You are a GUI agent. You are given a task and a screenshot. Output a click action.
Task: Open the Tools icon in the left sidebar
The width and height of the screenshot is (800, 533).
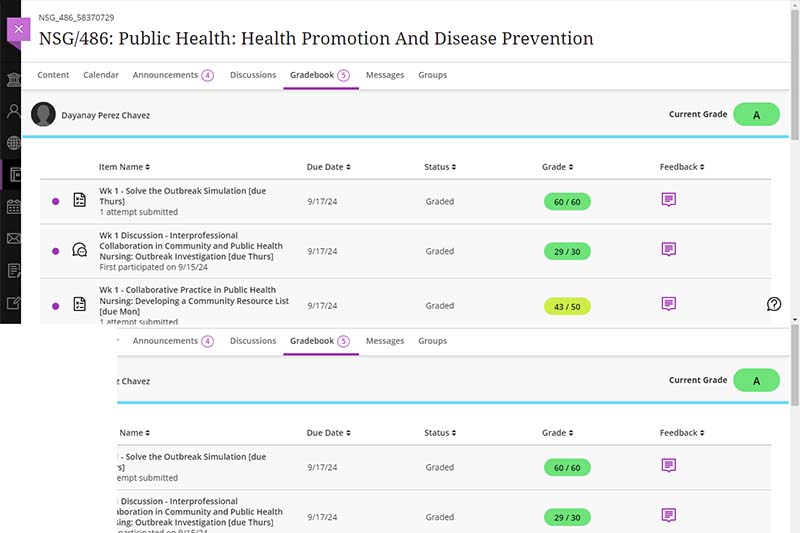[x=13, y=303]
